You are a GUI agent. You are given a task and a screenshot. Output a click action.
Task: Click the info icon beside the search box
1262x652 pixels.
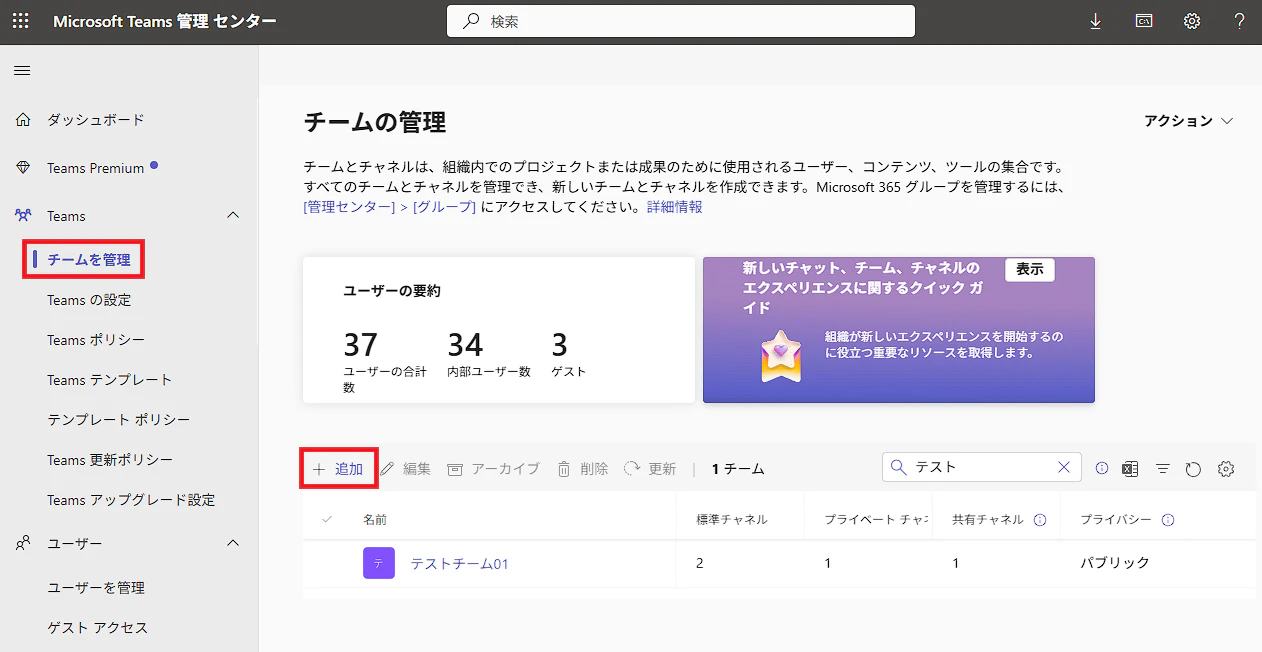[x=1102, y=468]
